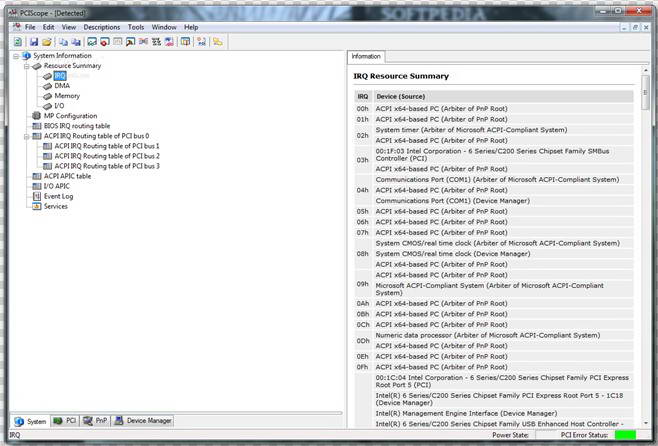658x446 pixels.
Task: Click the I/O APIC table icon
Action: (x=37, y=186)
